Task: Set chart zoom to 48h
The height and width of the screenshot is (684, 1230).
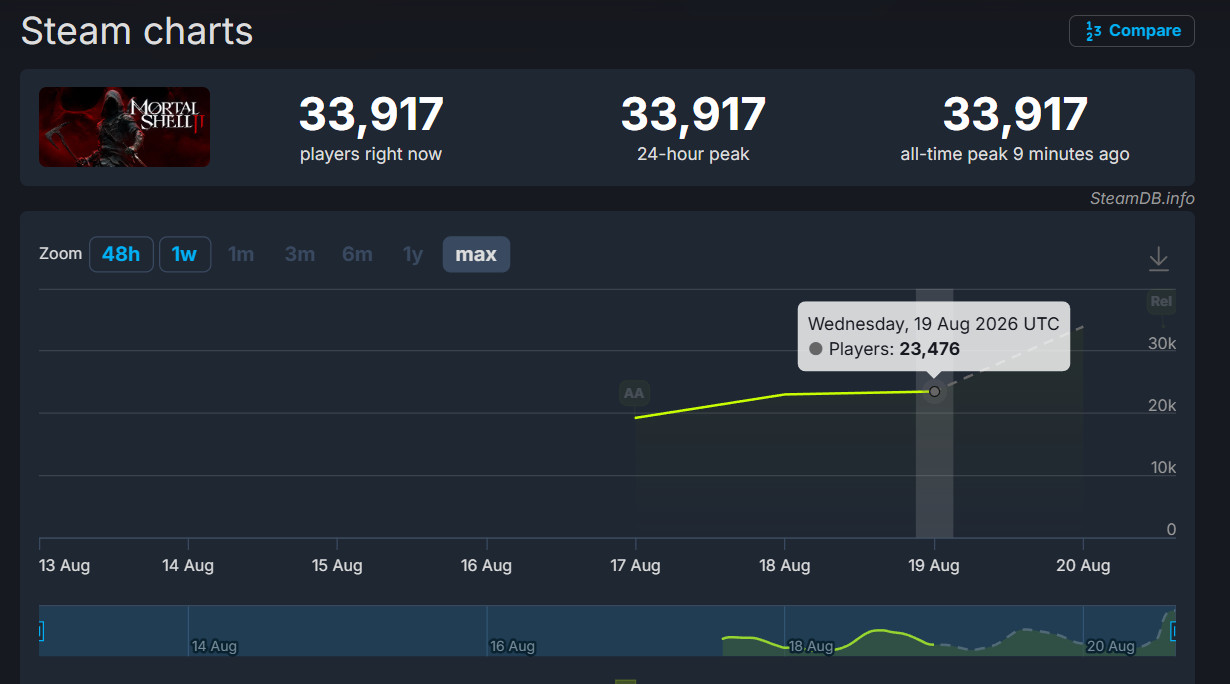Action: [121, 254]
